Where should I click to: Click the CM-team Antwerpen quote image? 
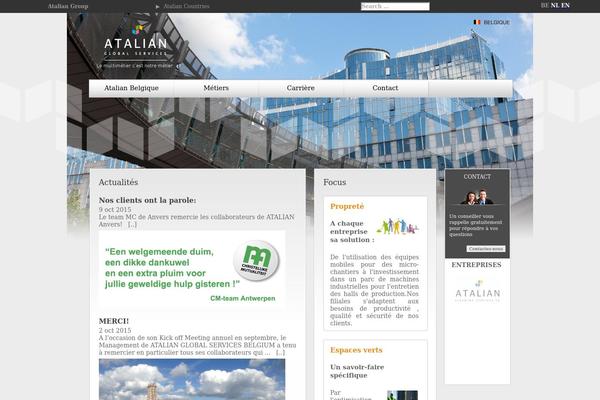192,270
